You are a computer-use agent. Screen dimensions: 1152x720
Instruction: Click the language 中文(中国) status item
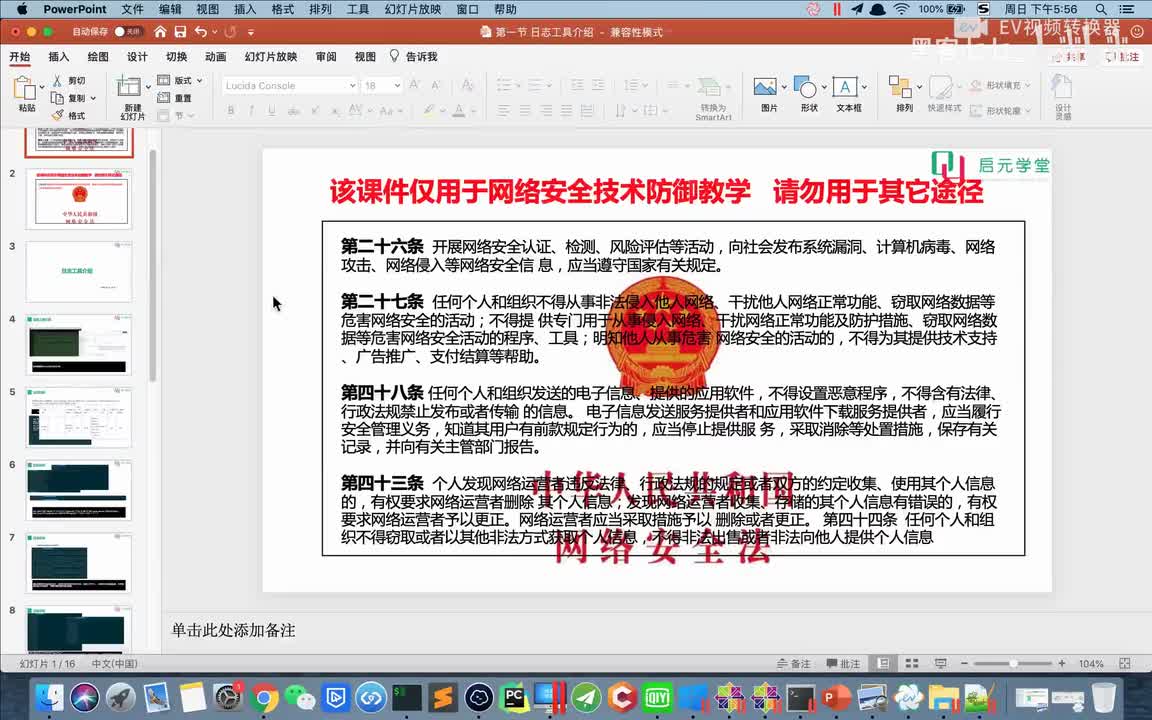114,663
